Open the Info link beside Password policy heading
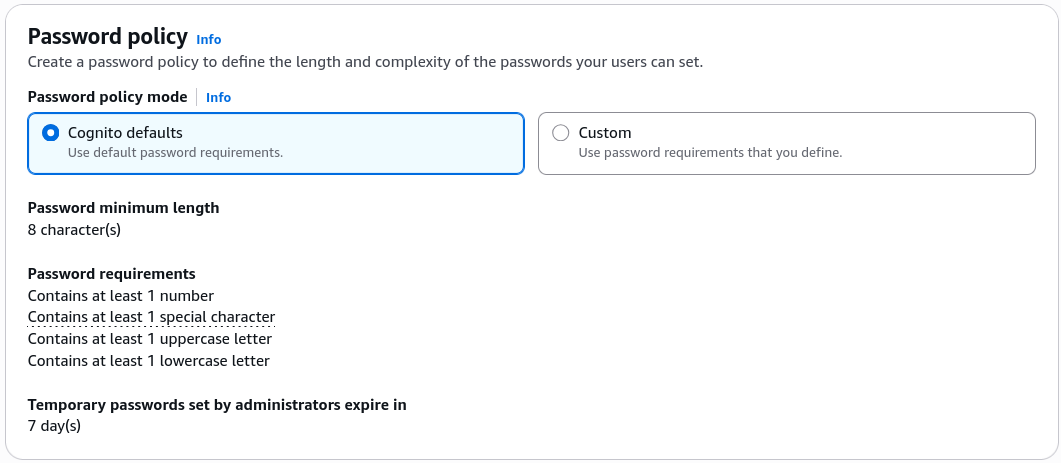 click(x=208, y=39)
